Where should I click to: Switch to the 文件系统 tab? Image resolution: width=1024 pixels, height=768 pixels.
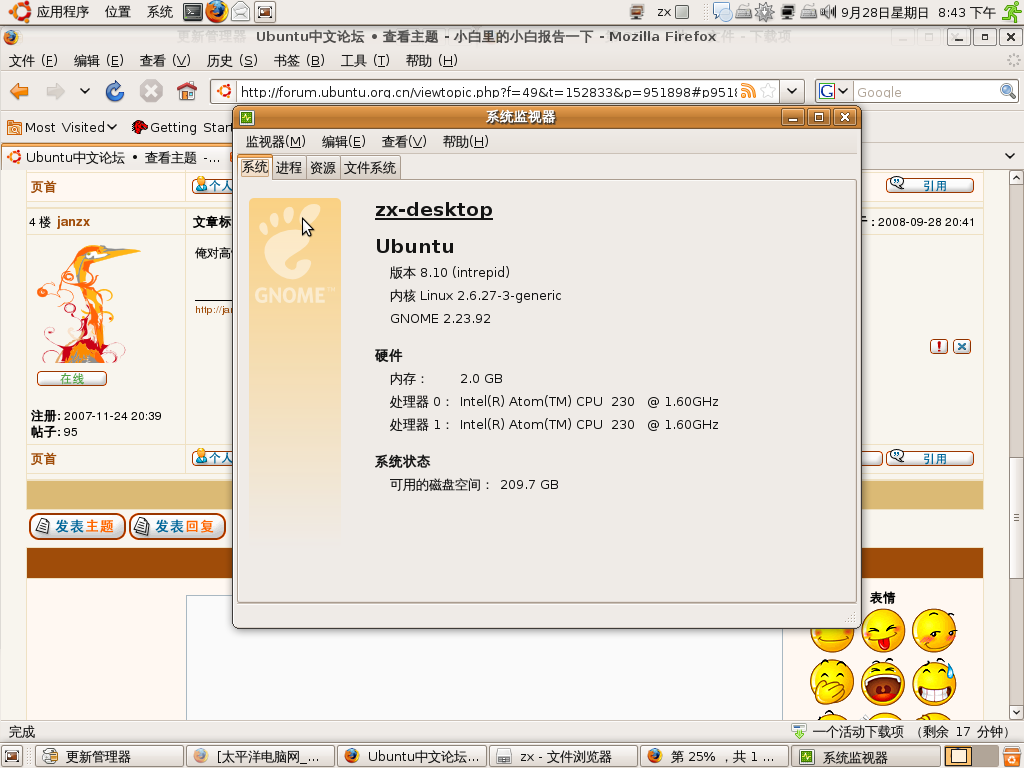(370, 168)
